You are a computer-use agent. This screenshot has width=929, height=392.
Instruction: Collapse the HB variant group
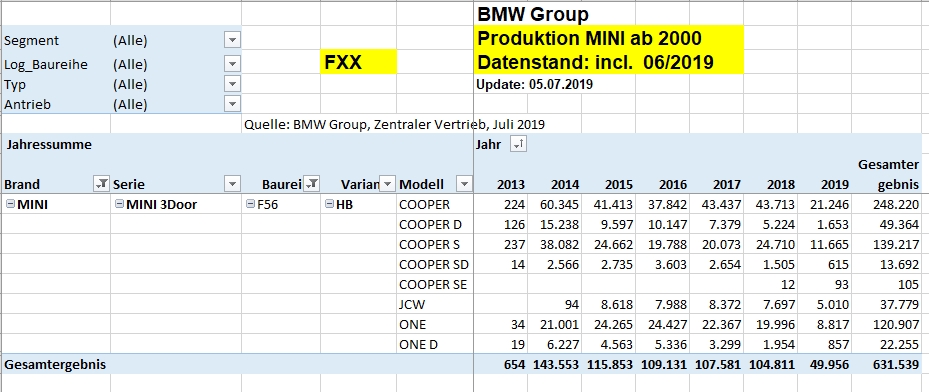pos(329,204)
